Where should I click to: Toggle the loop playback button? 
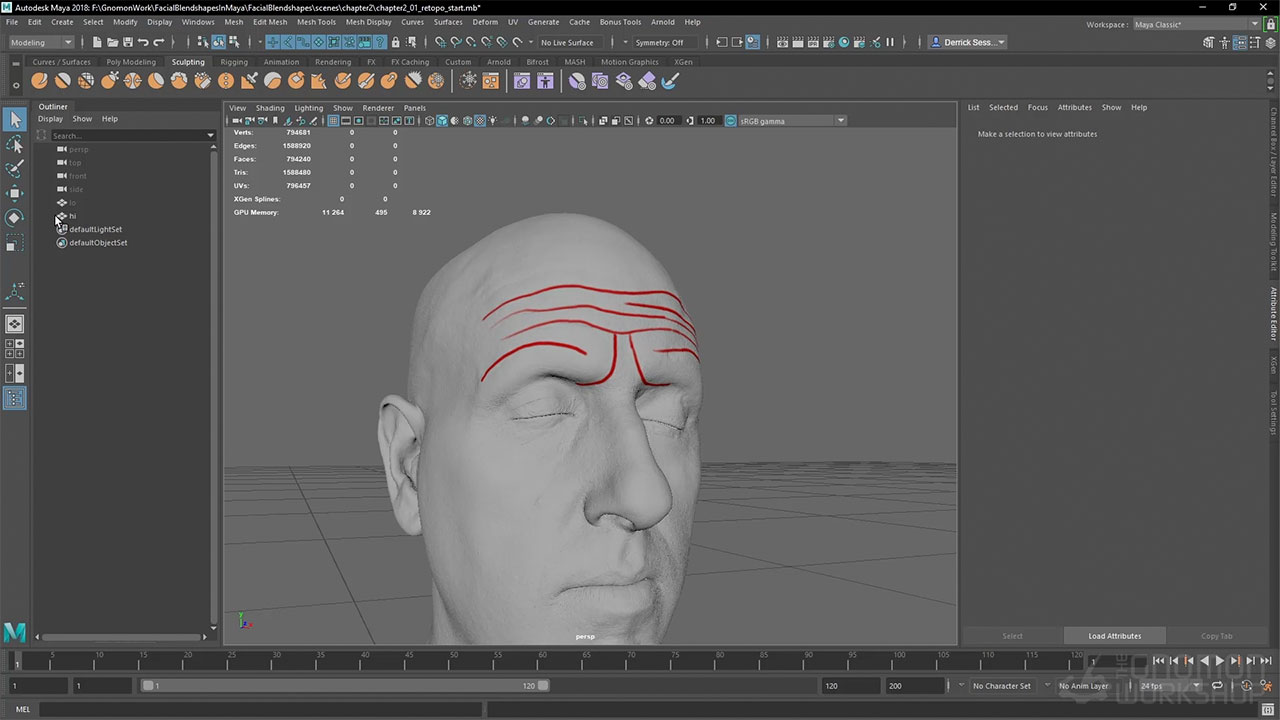pos(1217,686)
